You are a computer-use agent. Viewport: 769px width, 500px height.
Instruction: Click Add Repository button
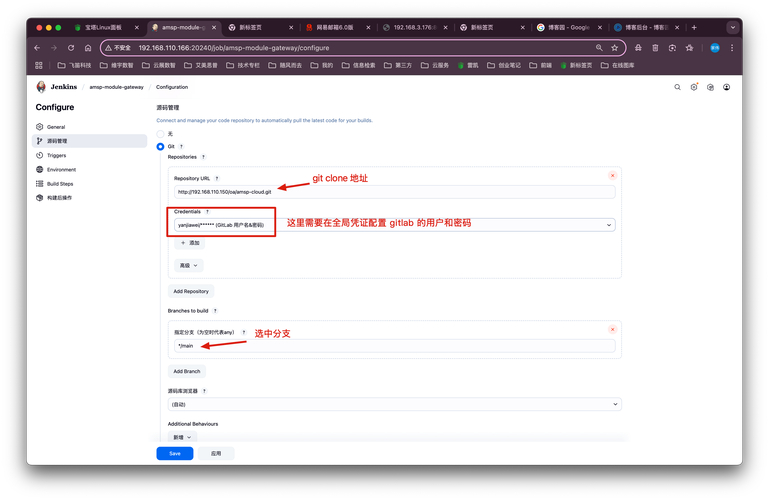tap(191, 291)
